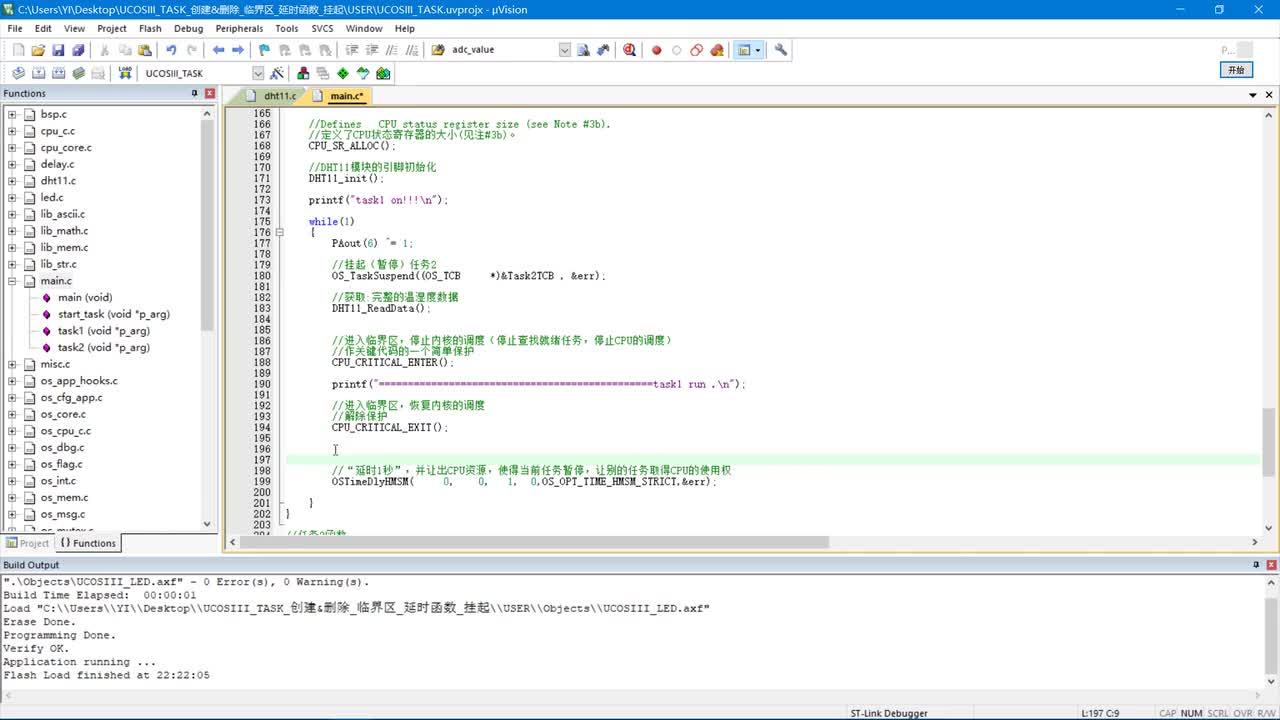The height and width of the screenshot is (720, 1280).
Task: Click the Undo arrow icon
Action: [x=171, y=50]
